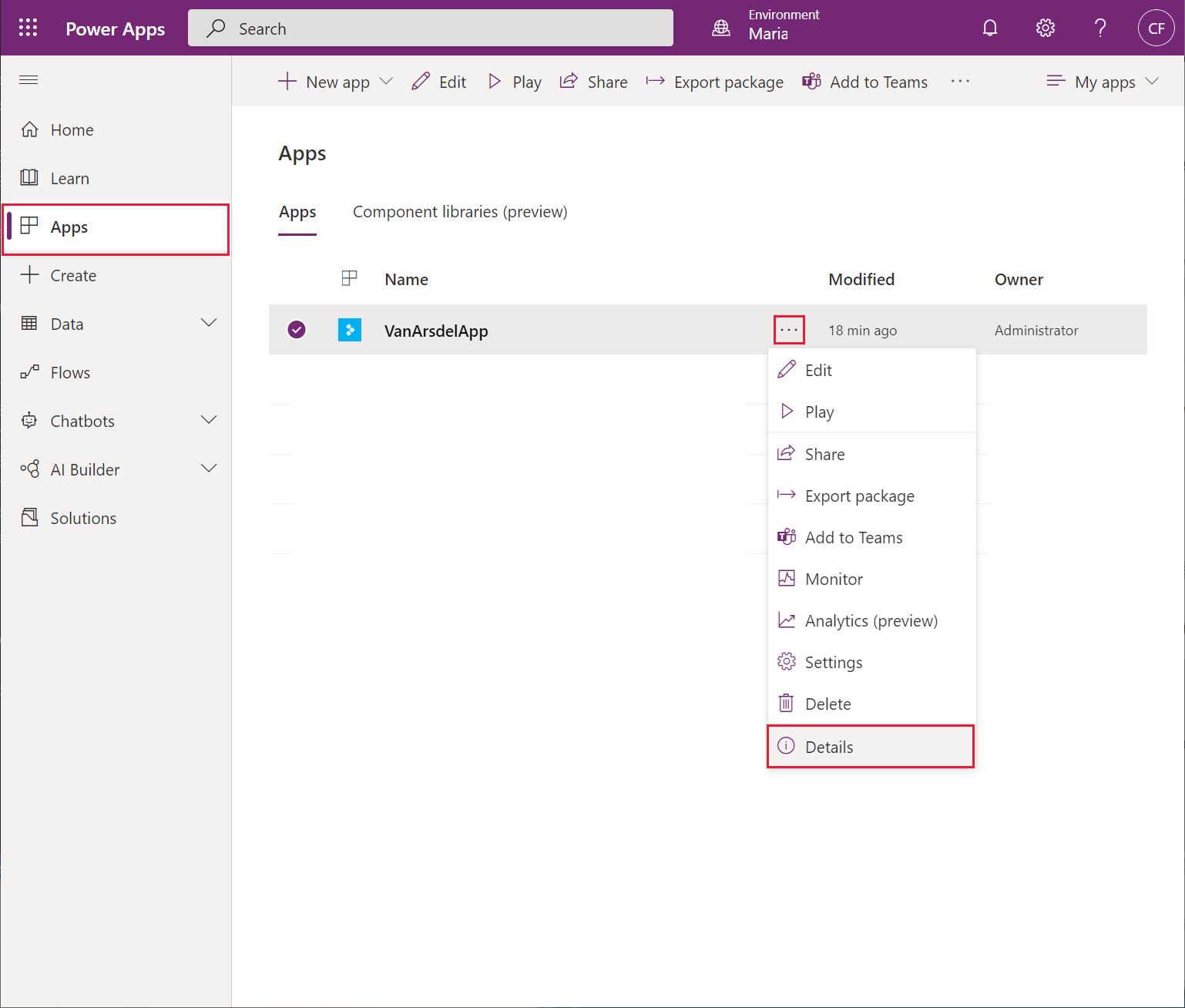This screenshot has height=1008, width=1185.
Task: Open the My apps filter dropdown
Action: (1103, 82)
